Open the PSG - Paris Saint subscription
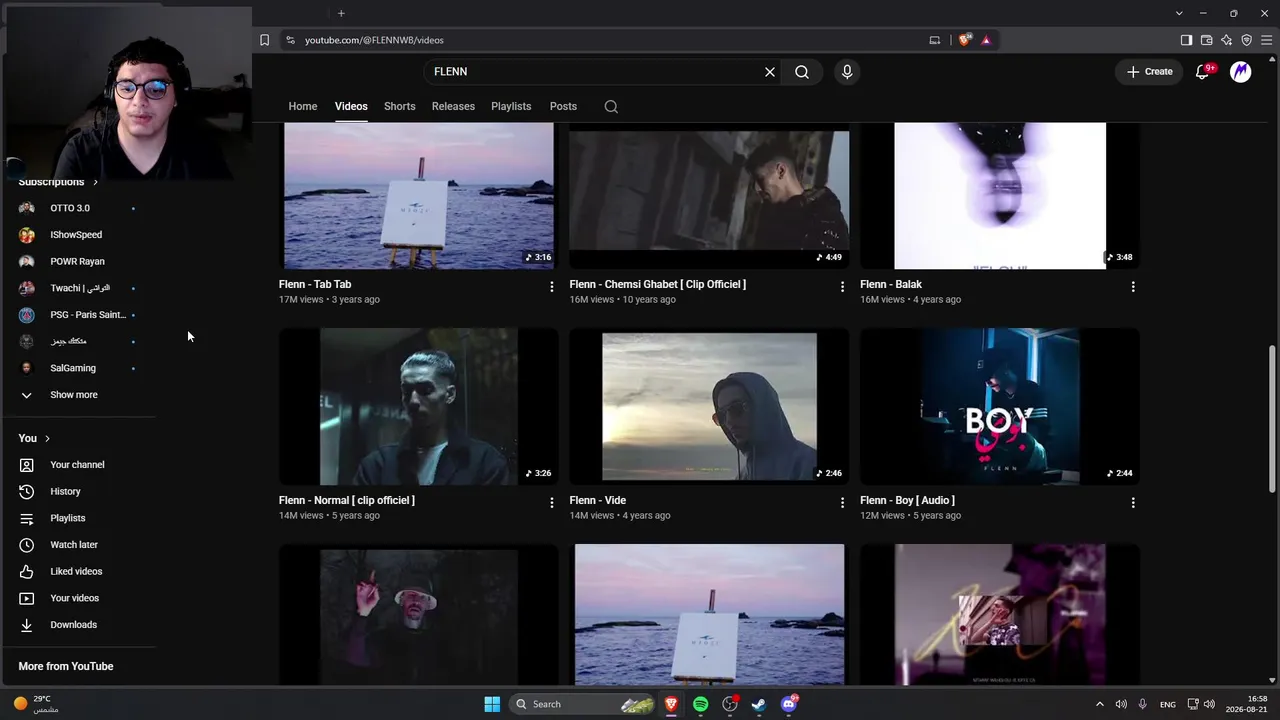Viewport: 1280px width, 720px height. [78, 315]
